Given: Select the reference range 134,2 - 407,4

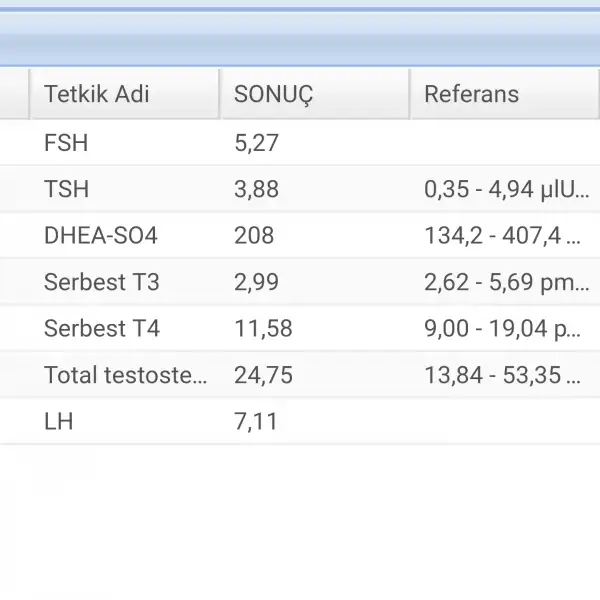Looking at the screenshot, I should 502,236.
